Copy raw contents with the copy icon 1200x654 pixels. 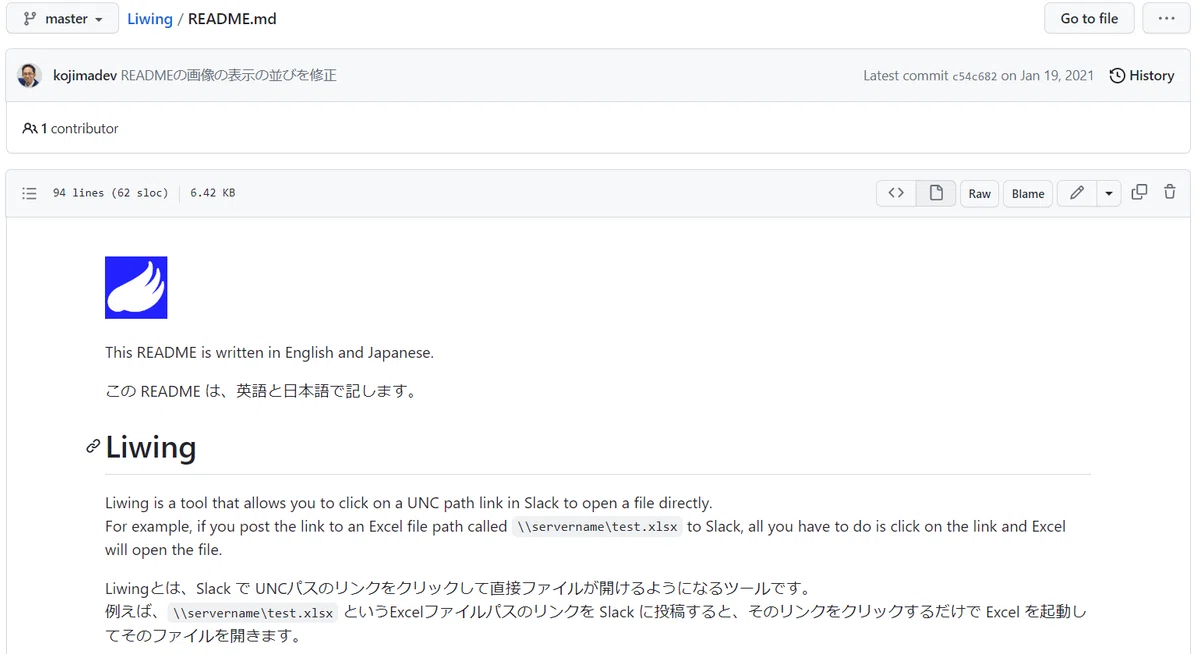[x=1139, y=192]
